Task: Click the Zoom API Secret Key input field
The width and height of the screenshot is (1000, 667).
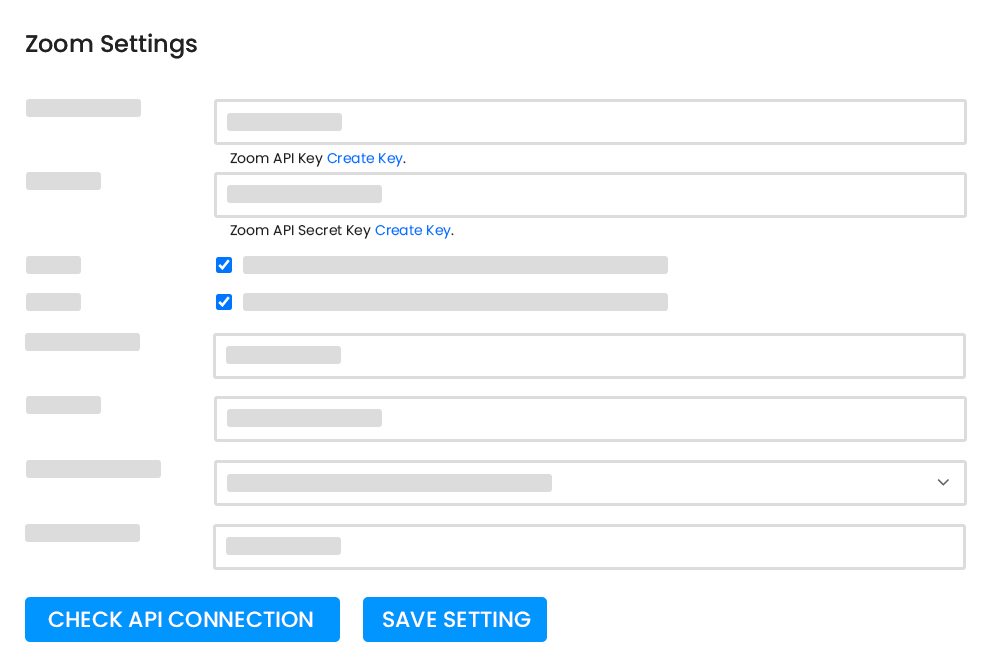Action: [590, 194]
